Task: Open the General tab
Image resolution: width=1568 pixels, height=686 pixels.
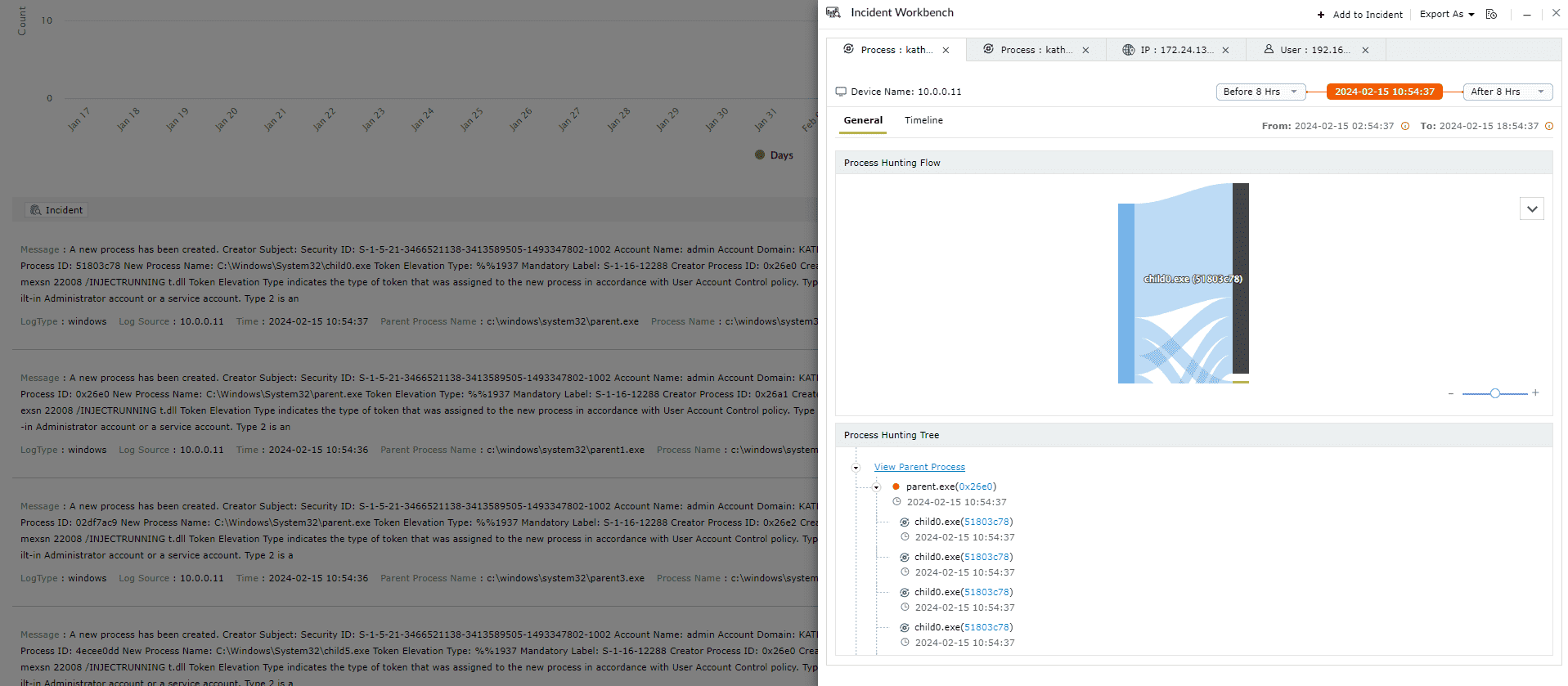Action: (x=863, y=120)
